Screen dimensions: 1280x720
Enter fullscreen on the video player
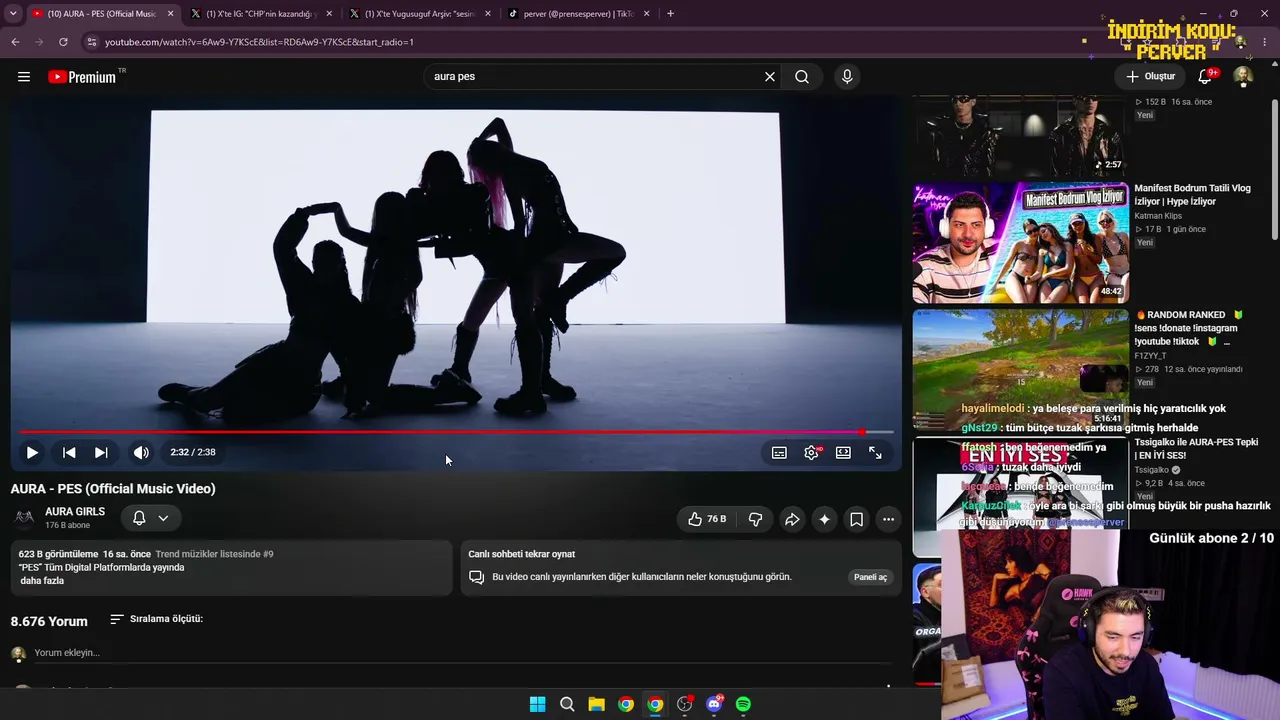(x=875, y=453)
